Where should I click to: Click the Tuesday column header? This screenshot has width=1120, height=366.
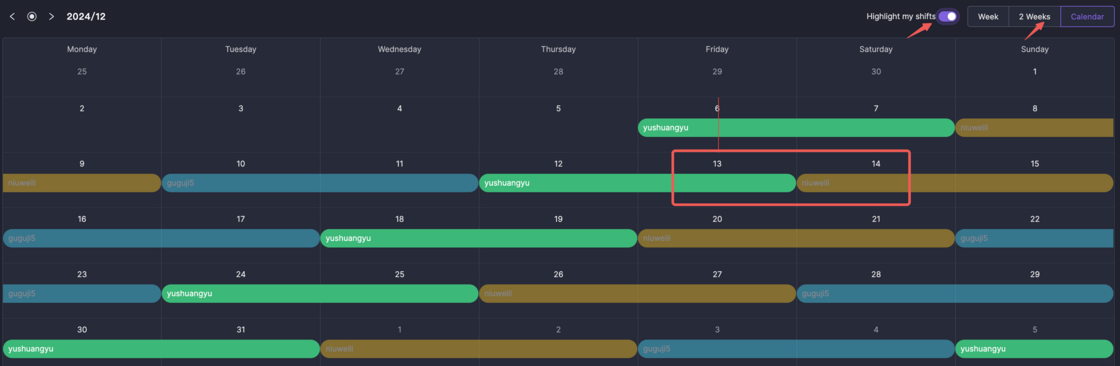point(241,49)
